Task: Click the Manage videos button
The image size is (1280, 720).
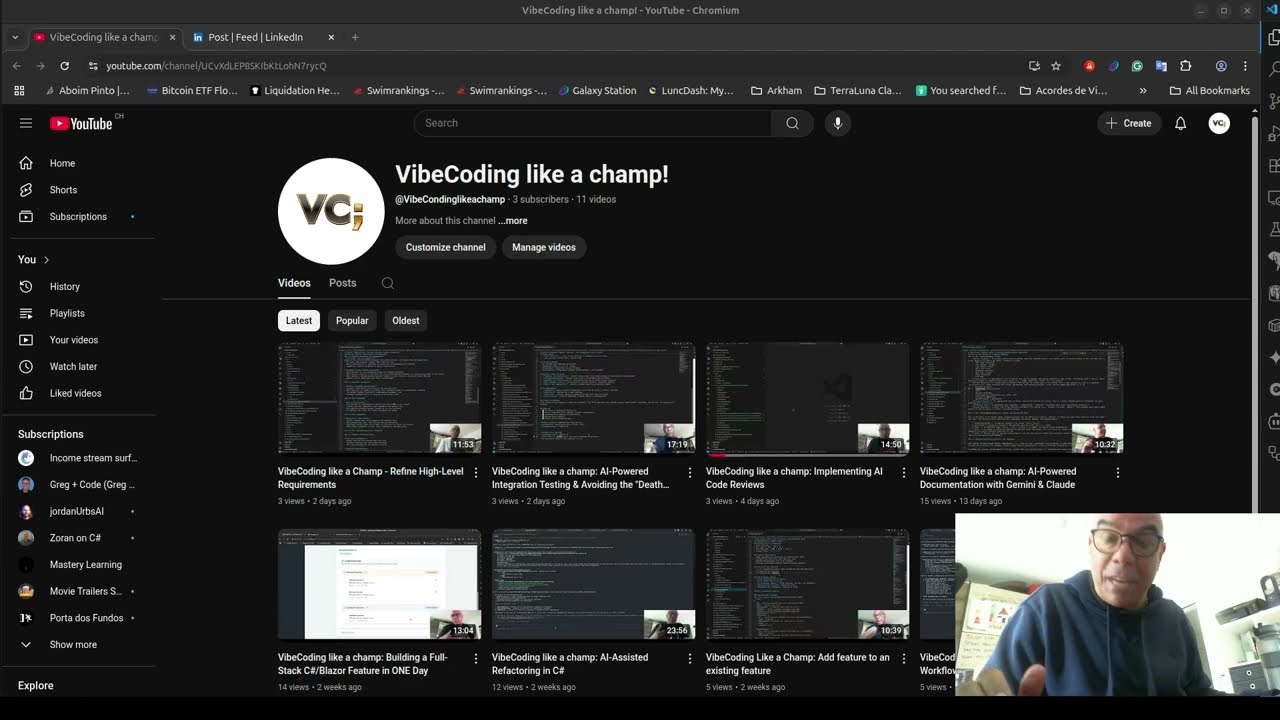Action: (x=544, y=247)
